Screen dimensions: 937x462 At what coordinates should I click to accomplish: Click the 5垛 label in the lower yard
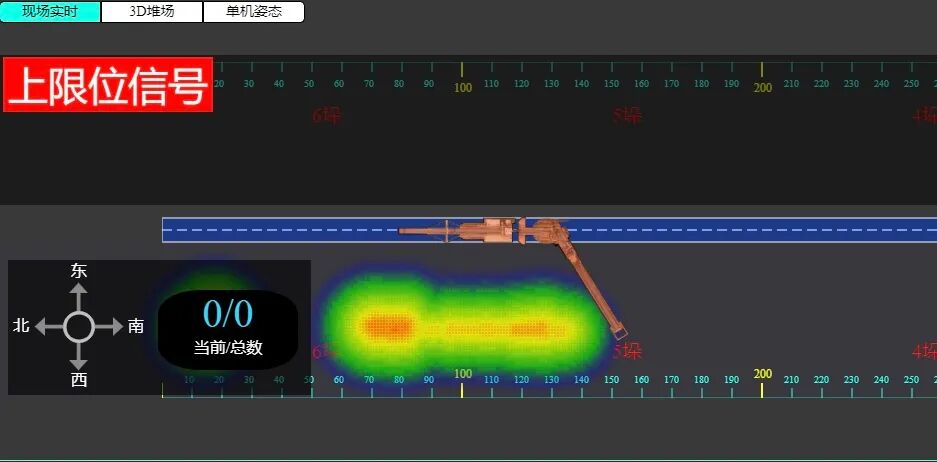pos(627,351)
